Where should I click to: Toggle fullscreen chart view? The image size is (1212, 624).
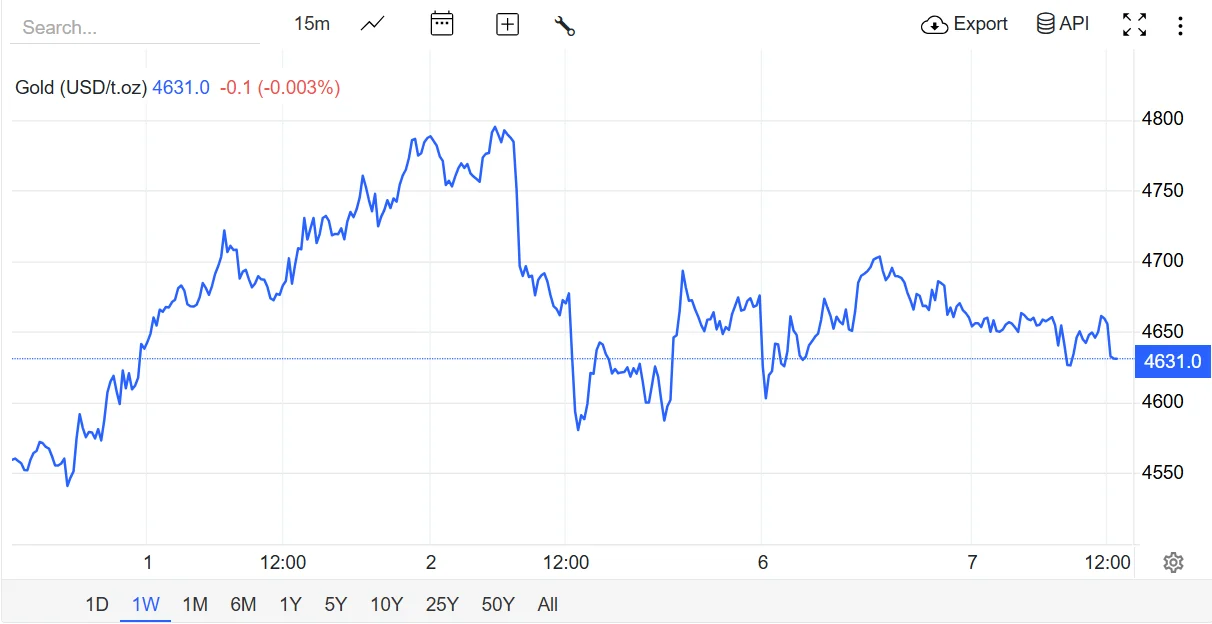pyautogui.click(x=1134, y=25)
